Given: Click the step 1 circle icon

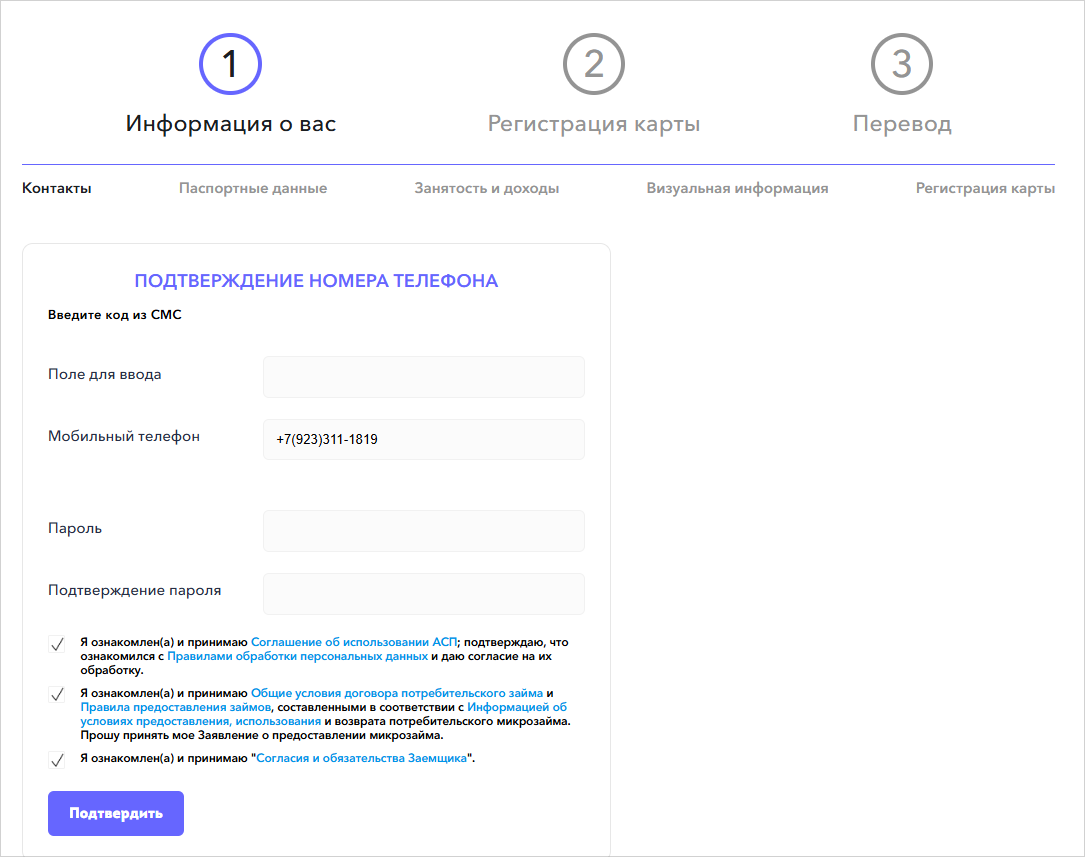Looking at the screenshot, I should tap(230, 64).
